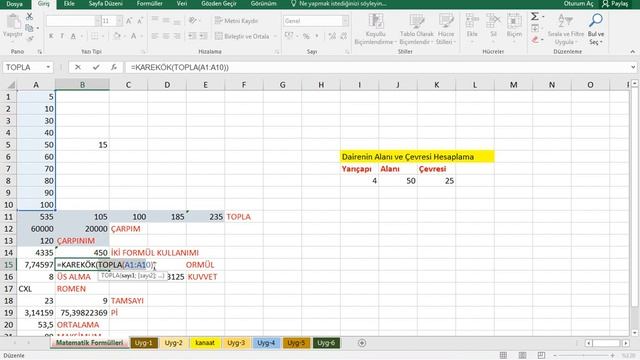Open the Name Box TOPLA dropdown arrow
Image resolution: width=640 pixels, height=360 pixels.
point(48,67)
